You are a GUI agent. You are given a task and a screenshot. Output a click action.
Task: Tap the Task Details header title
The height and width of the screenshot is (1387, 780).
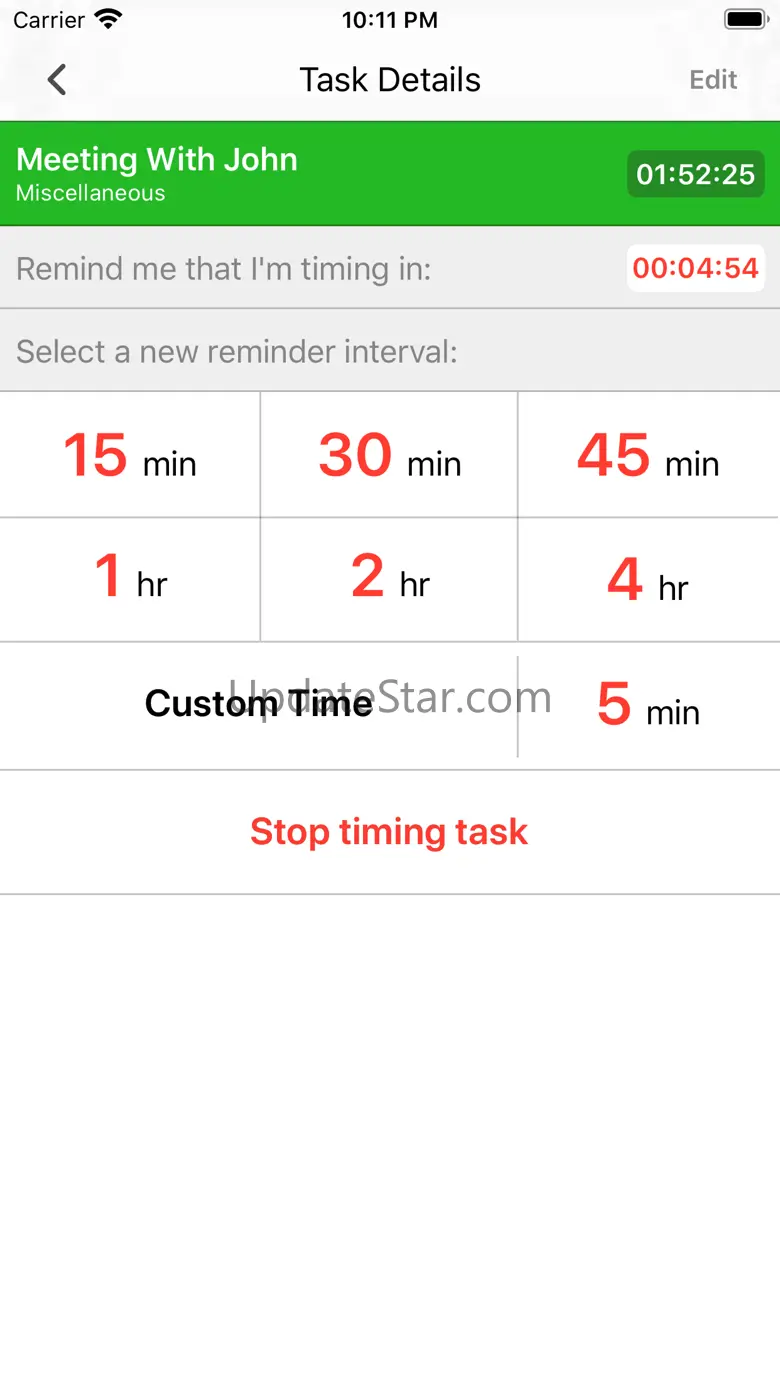click(x=390, y=80)
